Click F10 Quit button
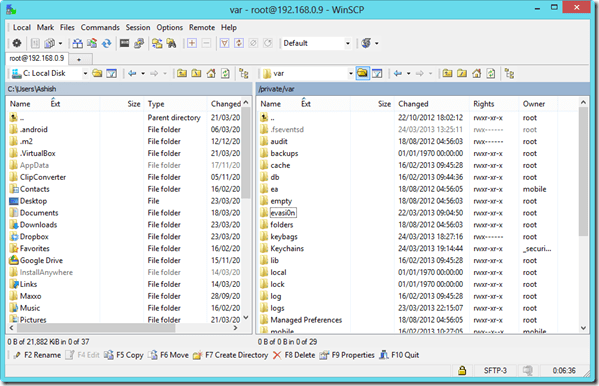Image resolution: width=599 pixels, height=386 pixels. point(399,355)
